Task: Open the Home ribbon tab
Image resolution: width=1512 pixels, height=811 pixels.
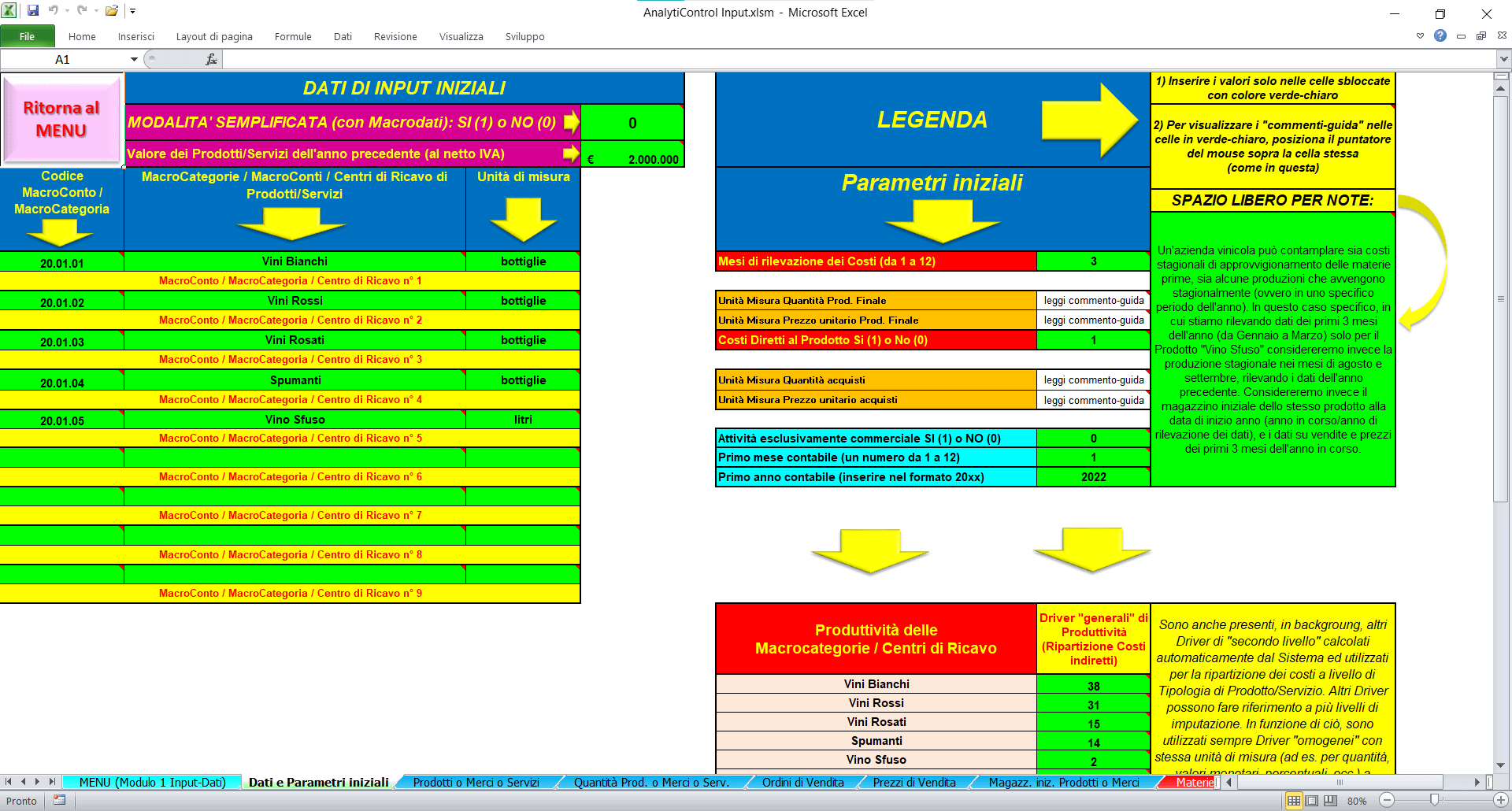Action: tap(82, 36)
